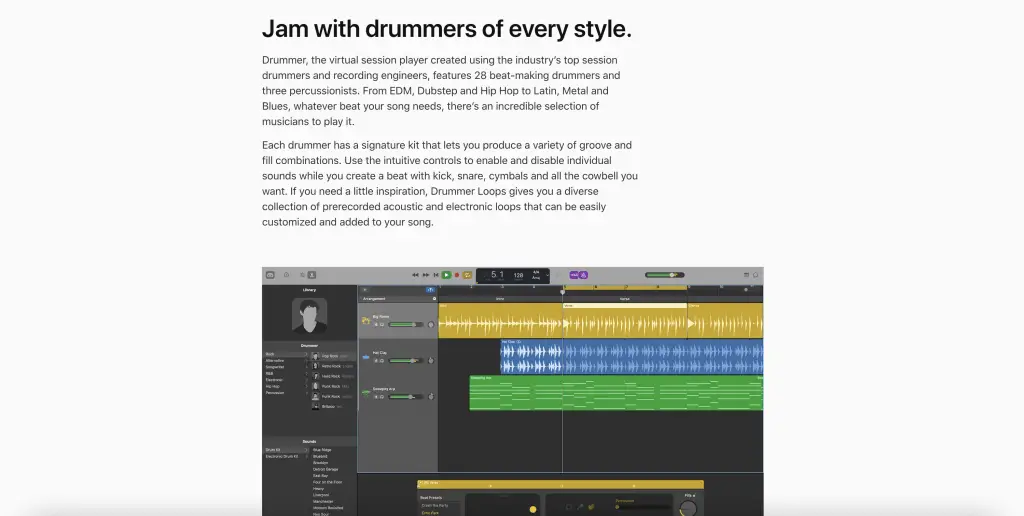This screenshot has height=516, width=1024.
Task: Toggle the purple Metronome button
Action: pos(584,275)
